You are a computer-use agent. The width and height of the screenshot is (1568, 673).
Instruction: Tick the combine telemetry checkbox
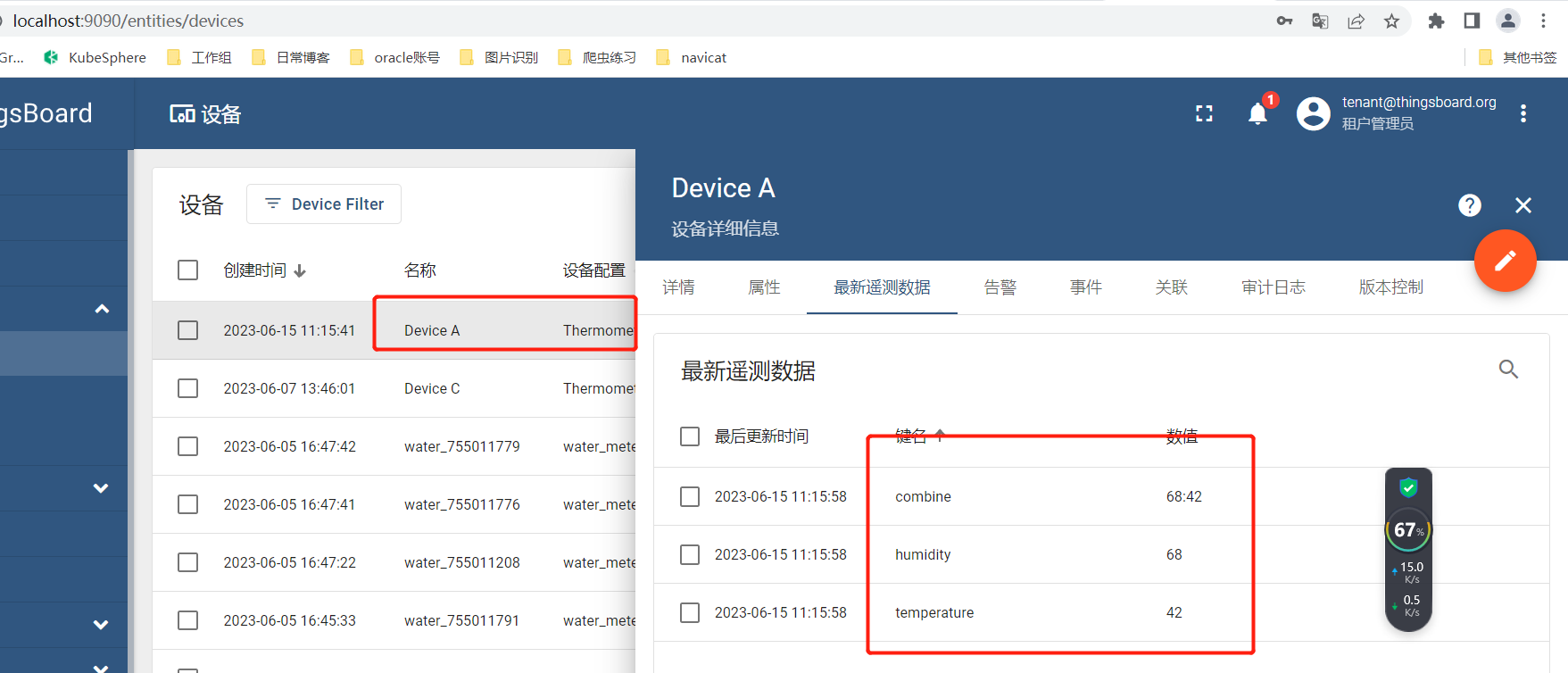[690, 496]
